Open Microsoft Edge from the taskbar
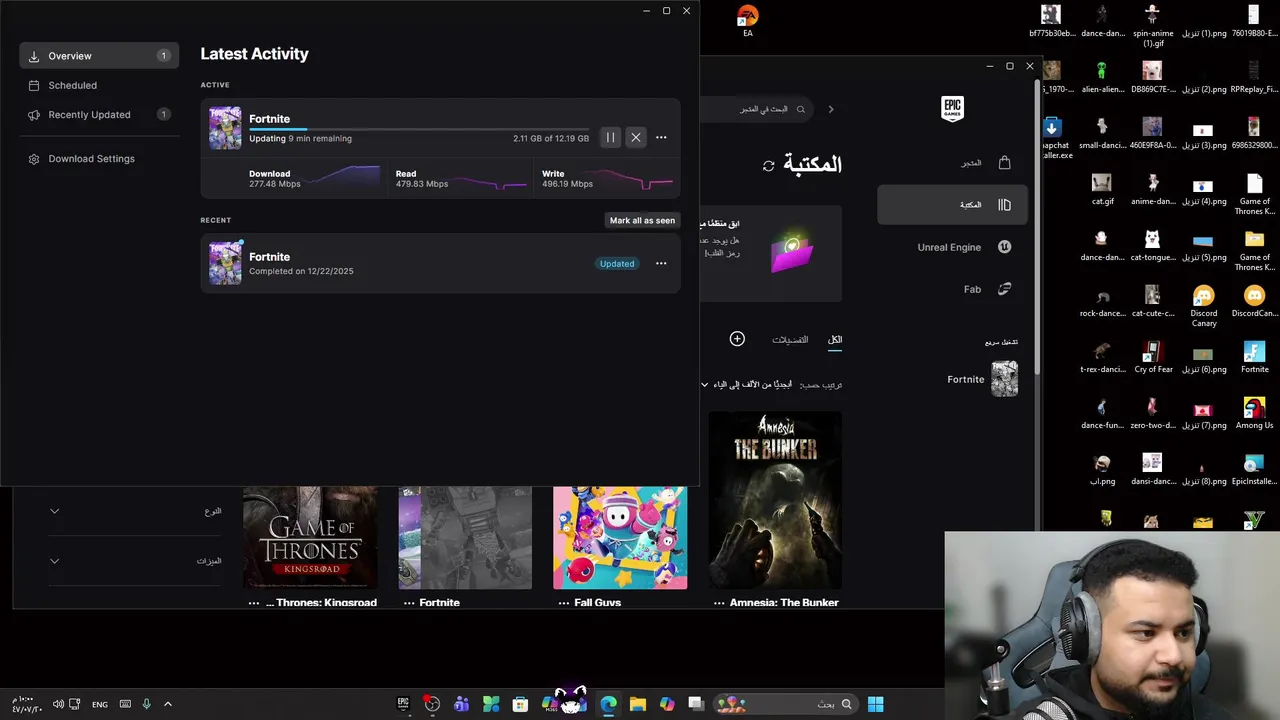The height and width of the screenshot is (720, 1280). click(608, 704)
